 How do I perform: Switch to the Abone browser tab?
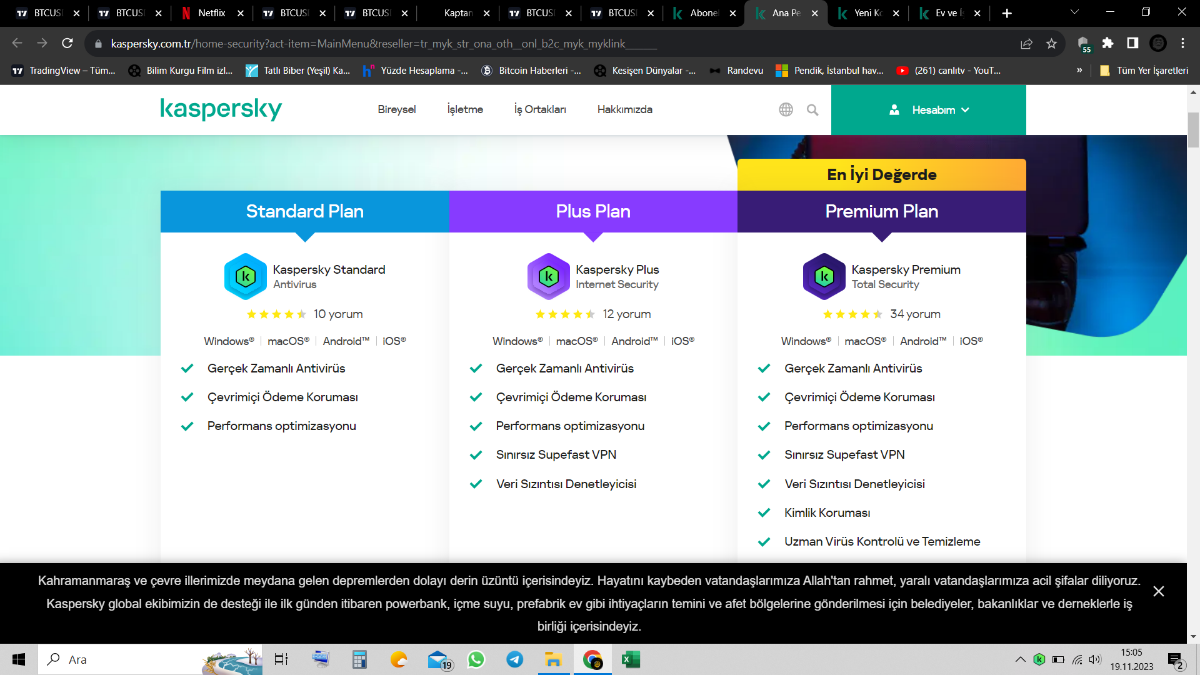(704, 14)
